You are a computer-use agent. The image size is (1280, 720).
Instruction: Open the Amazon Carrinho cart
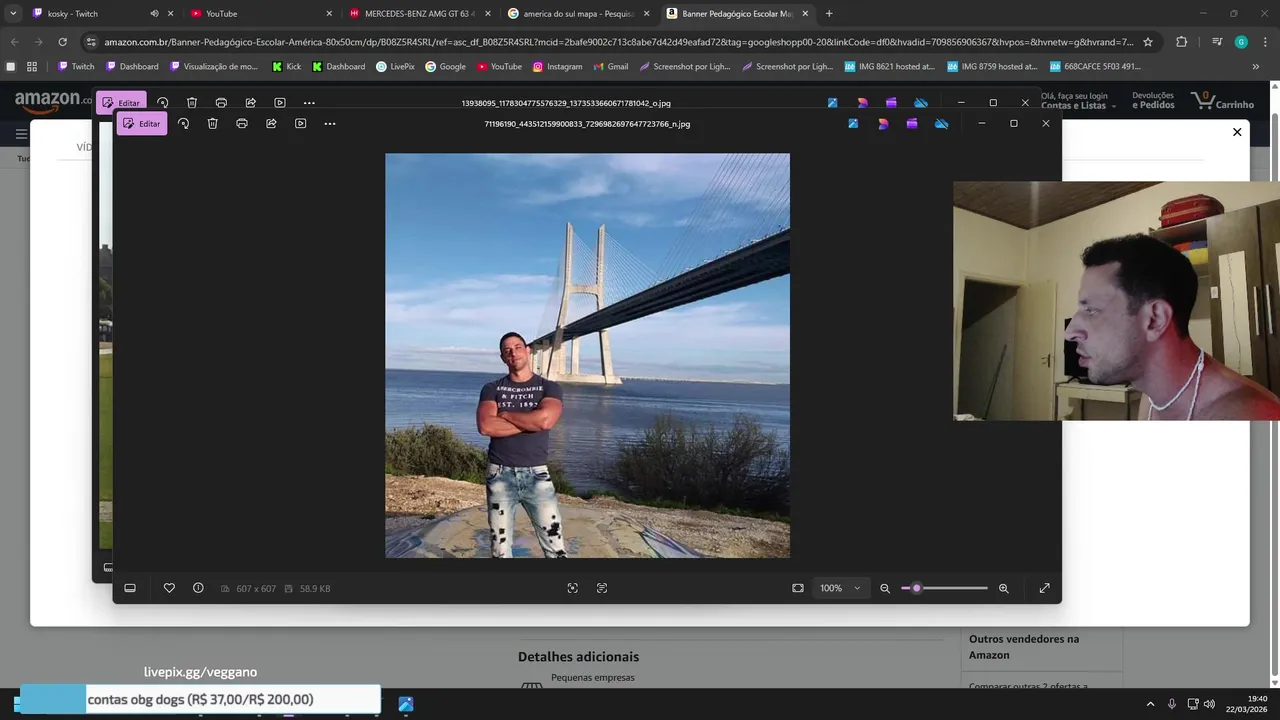coord(1222,101)
